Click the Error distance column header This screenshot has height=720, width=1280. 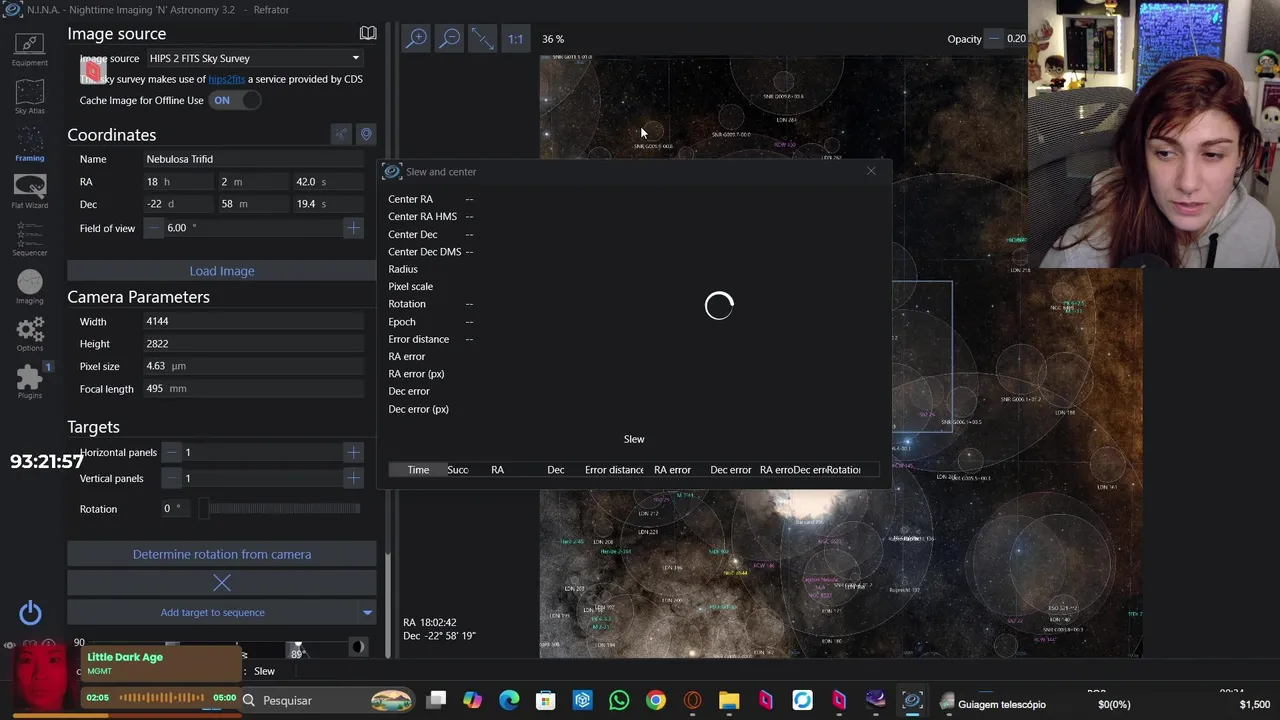click(614, 470)
